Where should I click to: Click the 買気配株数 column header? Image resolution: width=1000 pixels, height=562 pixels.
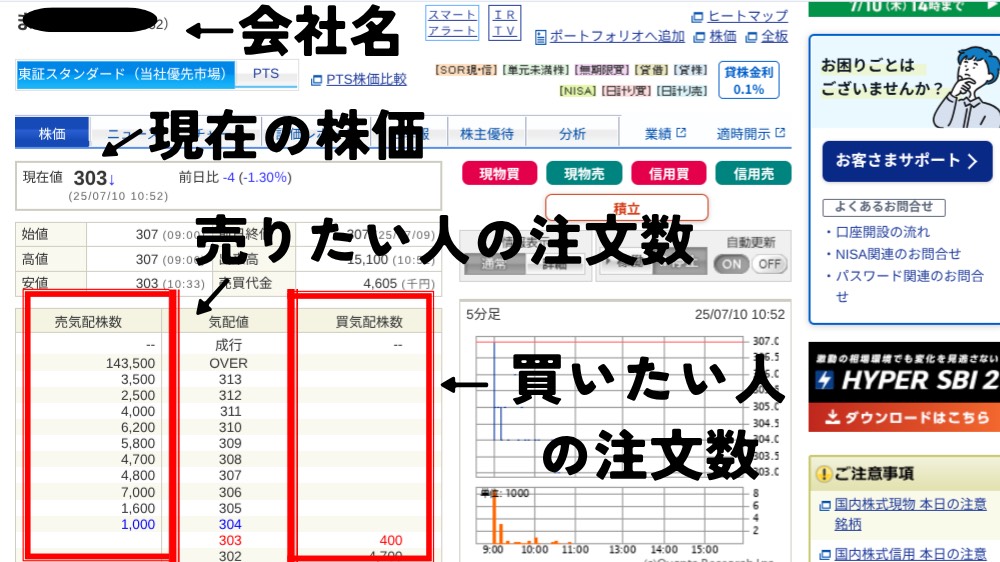click(369, 322)
